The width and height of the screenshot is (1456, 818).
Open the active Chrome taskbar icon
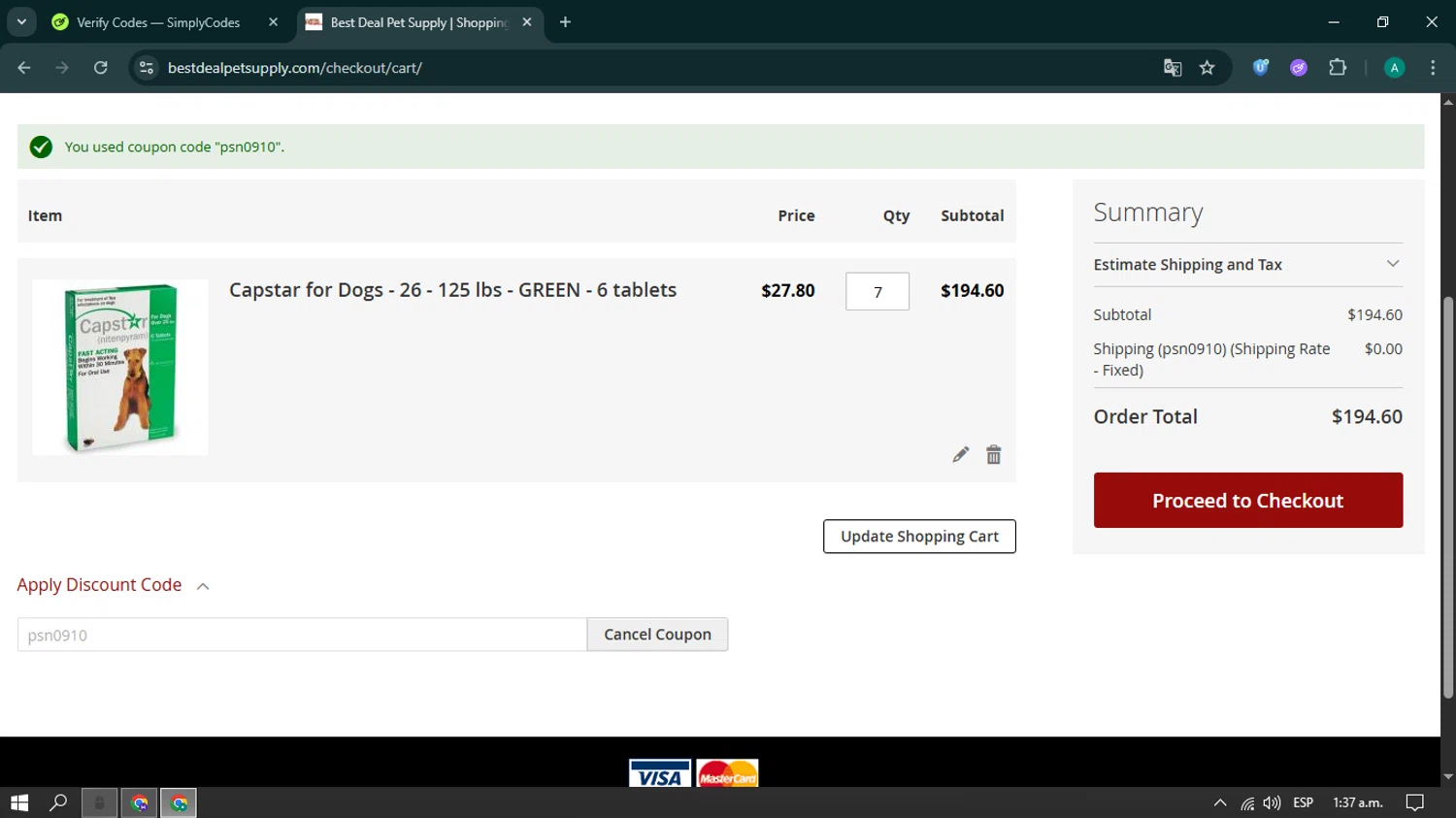click(179, 802)
